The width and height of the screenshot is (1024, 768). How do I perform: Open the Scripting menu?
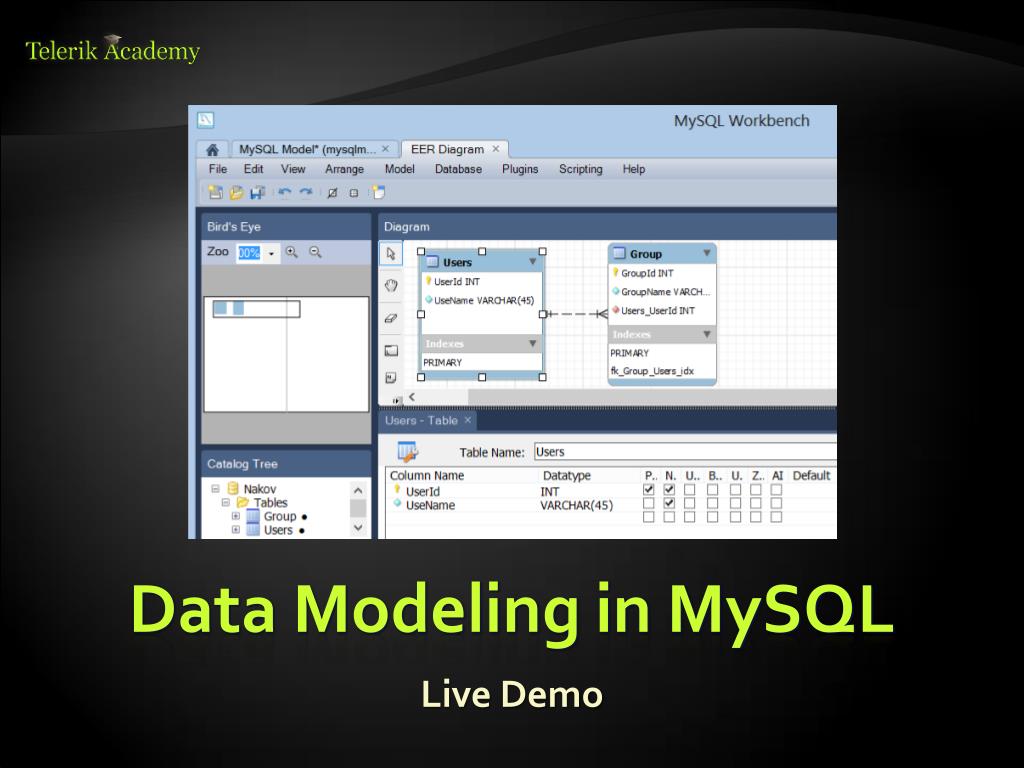coord(581,169)
